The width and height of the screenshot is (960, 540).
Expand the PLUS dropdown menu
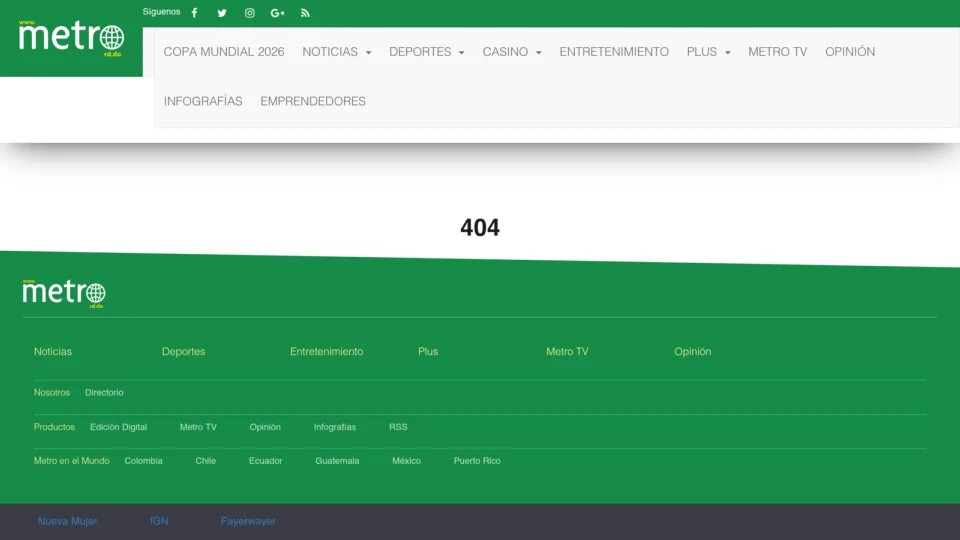tap(708, 52)
